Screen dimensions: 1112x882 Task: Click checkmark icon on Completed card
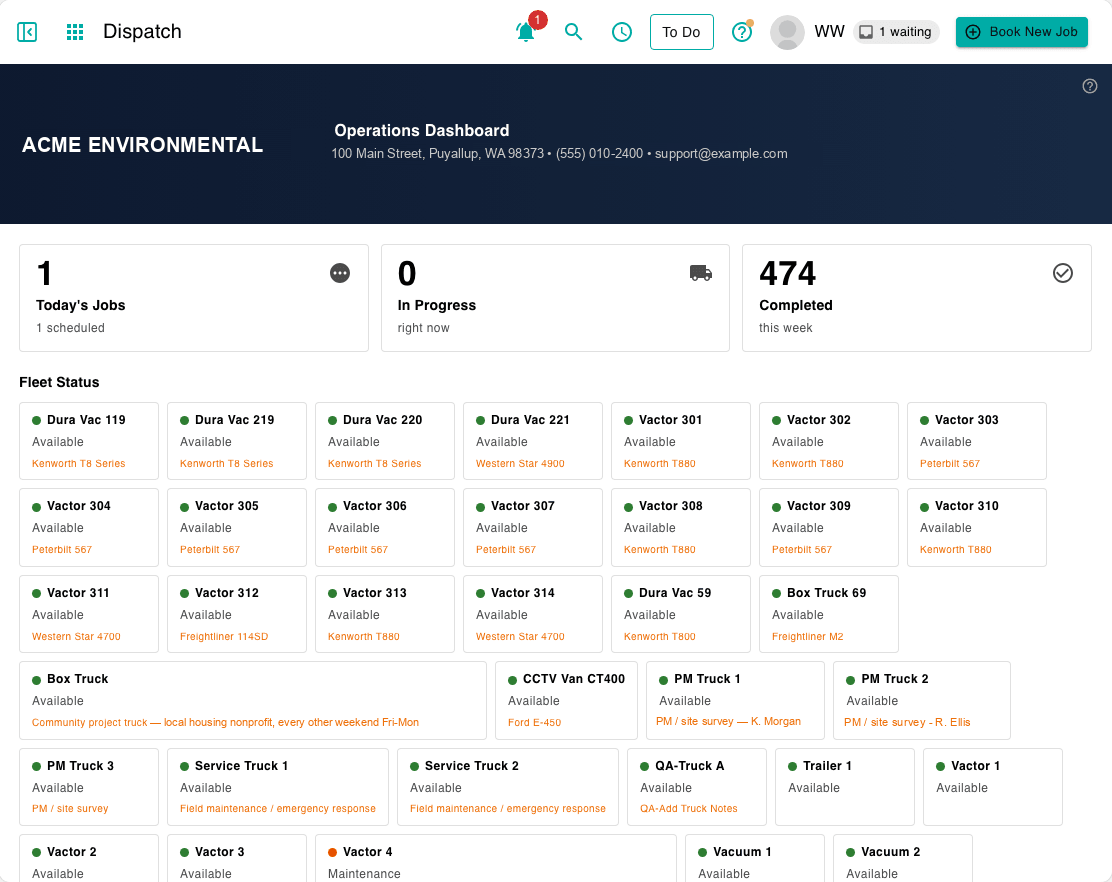tap(1062, 273)
